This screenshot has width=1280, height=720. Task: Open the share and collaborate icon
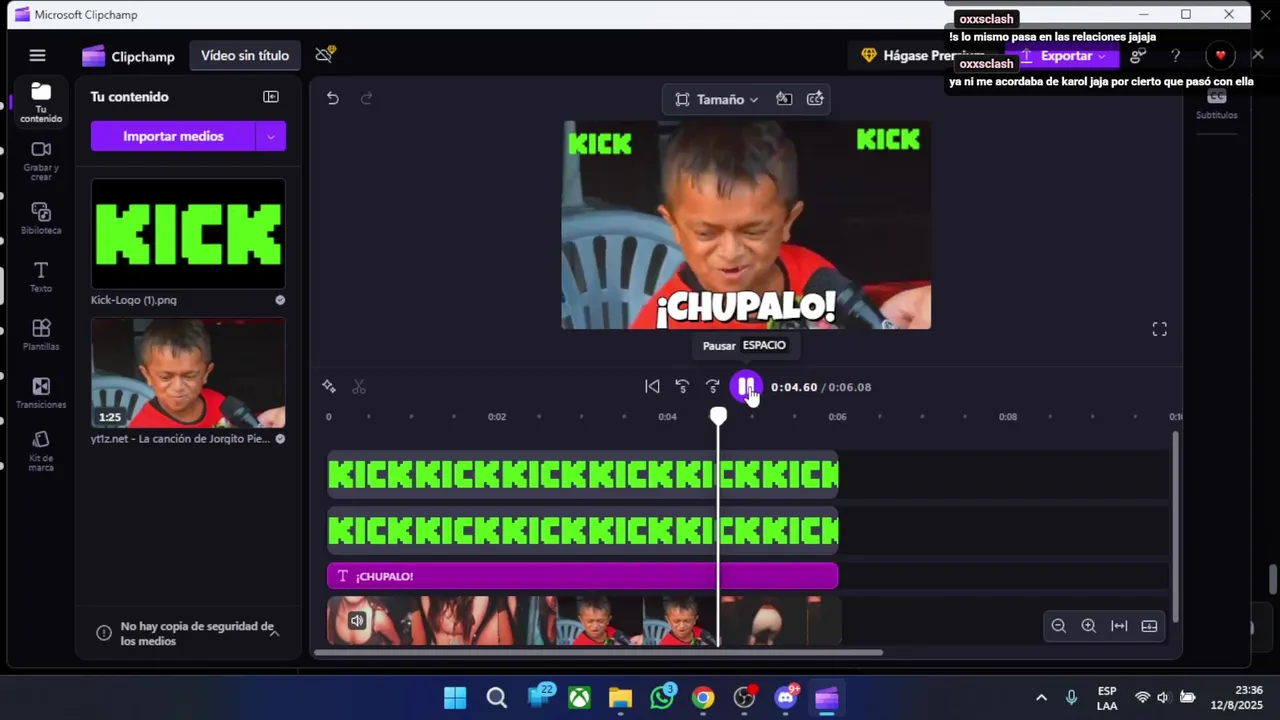(x=1138, y=56)
